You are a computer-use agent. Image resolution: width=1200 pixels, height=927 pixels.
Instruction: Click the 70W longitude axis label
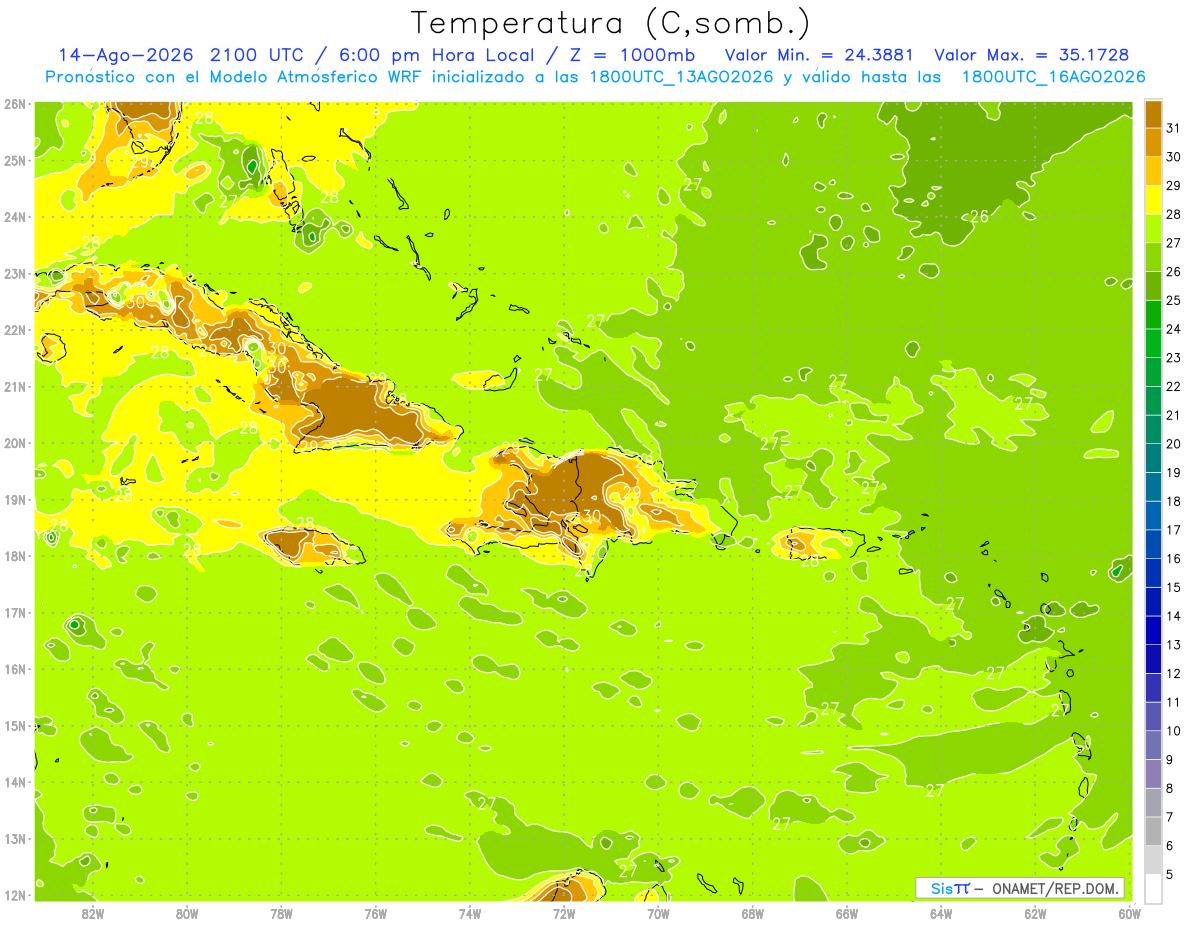pyautogui.click(x=658, y=914)
